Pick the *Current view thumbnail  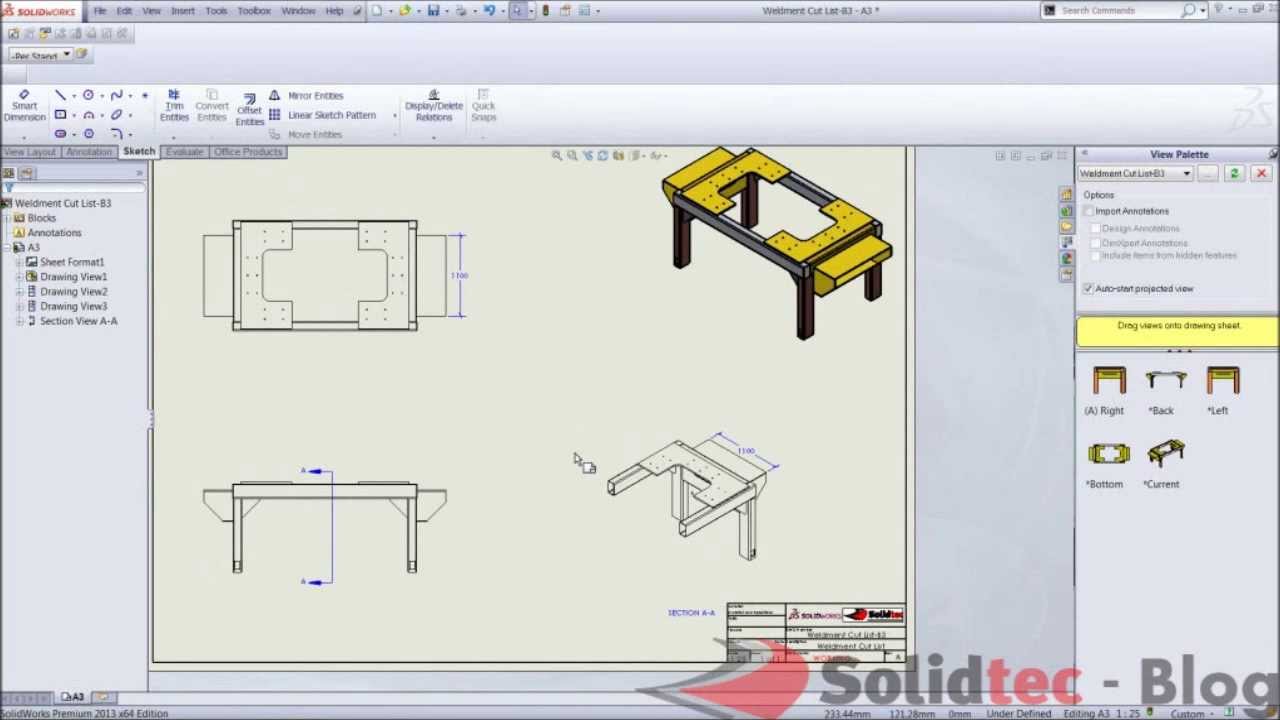click(x=1165, y=455)
